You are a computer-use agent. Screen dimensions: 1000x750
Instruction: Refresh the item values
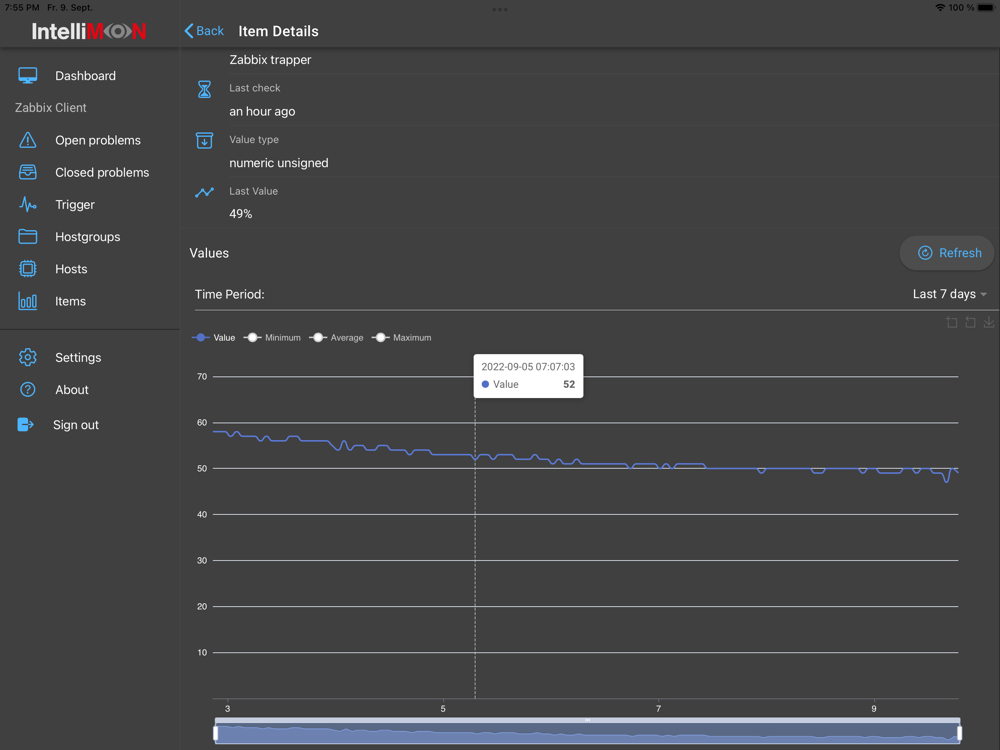[948, 253]
